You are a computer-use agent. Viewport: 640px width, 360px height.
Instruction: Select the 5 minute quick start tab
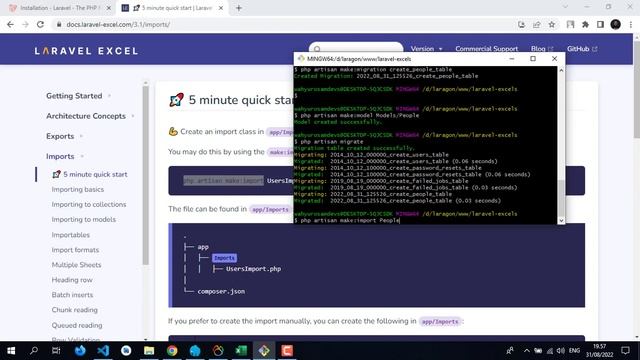(x=172, y=8)
